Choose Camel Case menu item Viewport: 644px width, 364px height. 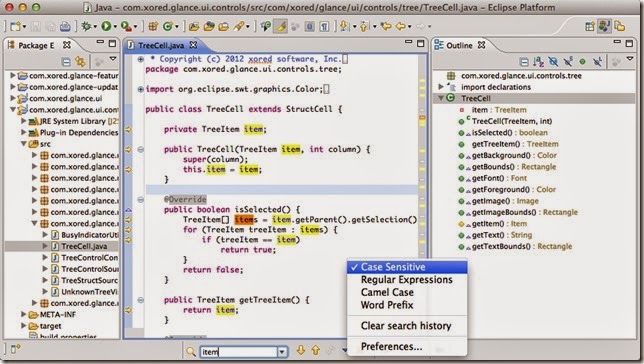coord(407,293)
